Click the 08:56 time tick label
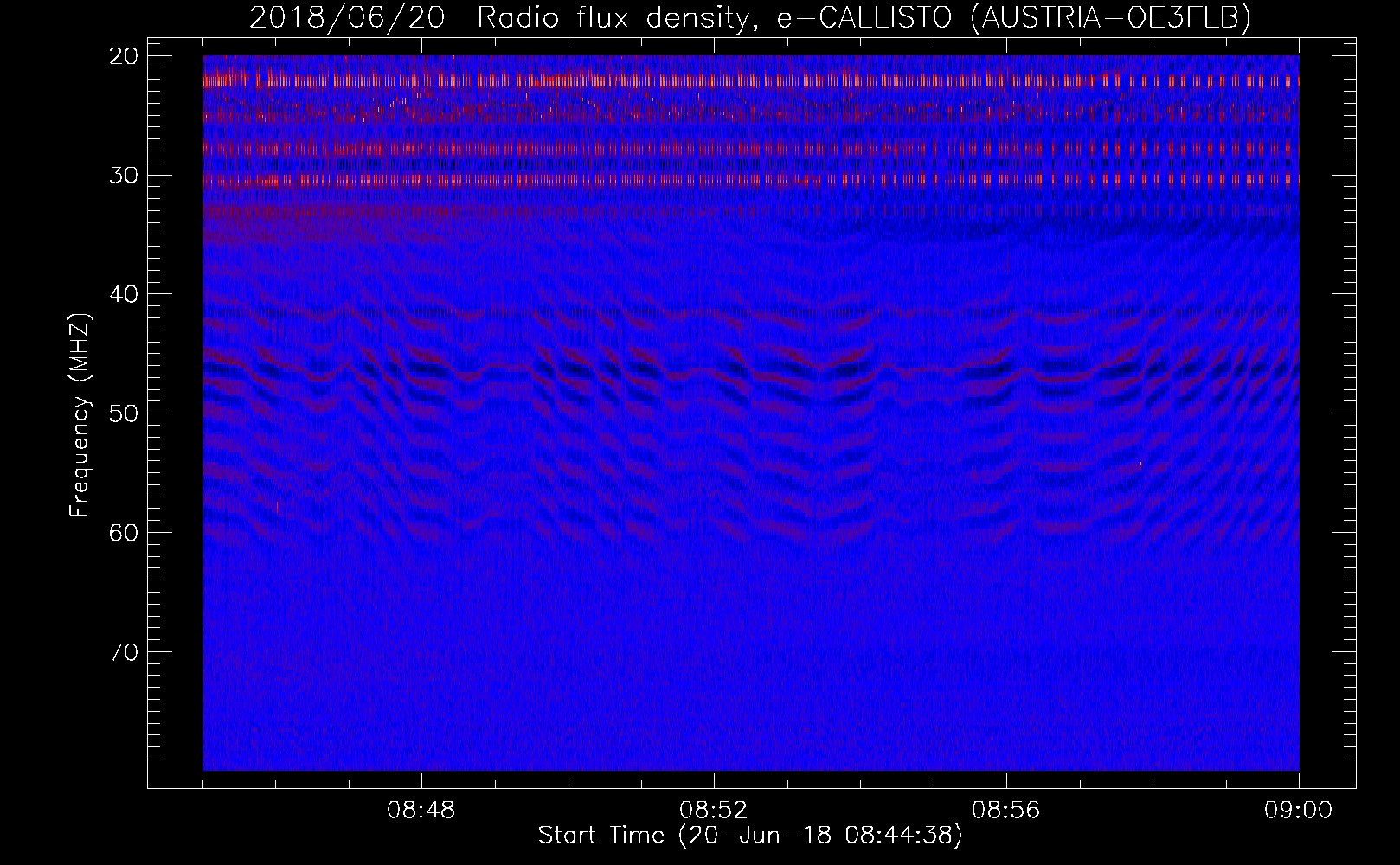Viewport: 1400px width, 865px height. [1006, 811]
